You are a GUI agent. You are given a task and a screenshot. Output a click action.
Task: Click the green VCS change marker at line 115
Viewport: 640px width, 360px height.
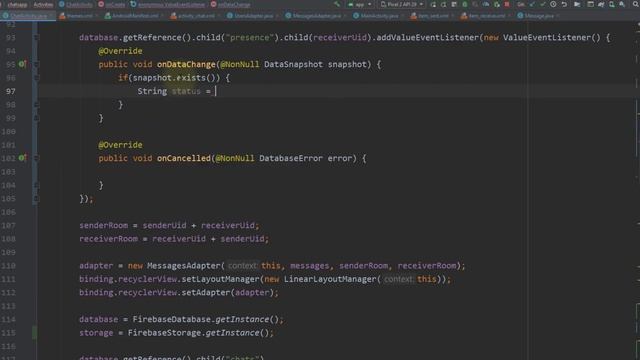[x=35, y=333]
